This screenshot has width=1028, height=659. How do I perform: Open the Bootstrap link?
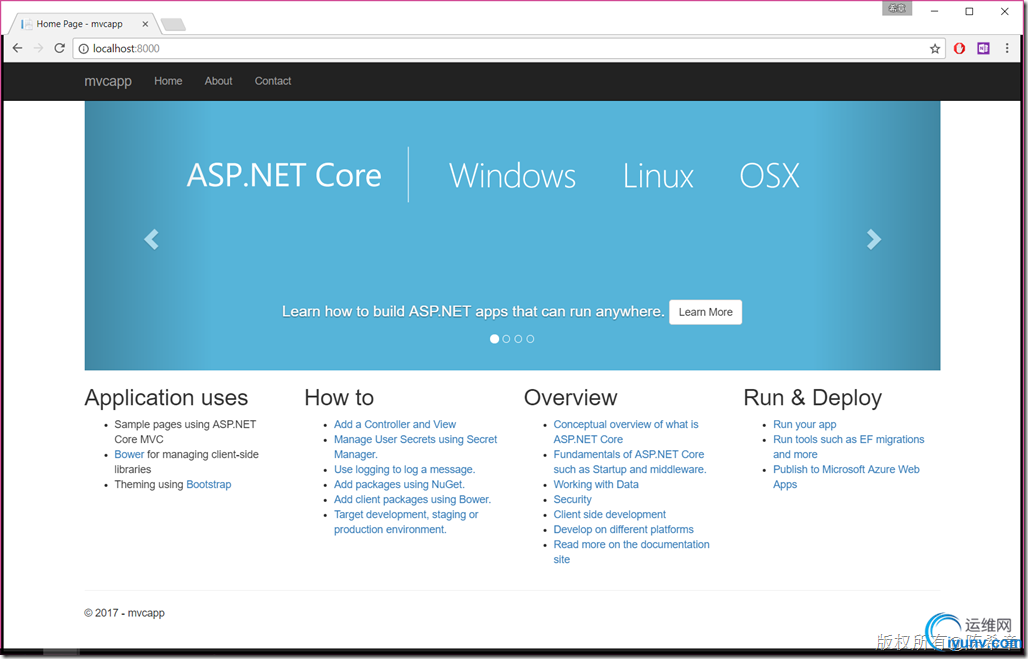pos(208,485)
